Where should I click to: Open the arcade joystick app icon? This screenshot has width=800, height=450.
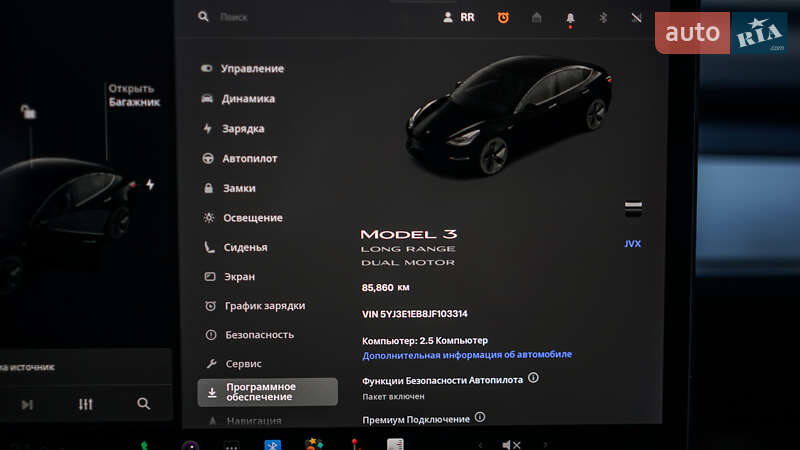click(x=355, y=444)
